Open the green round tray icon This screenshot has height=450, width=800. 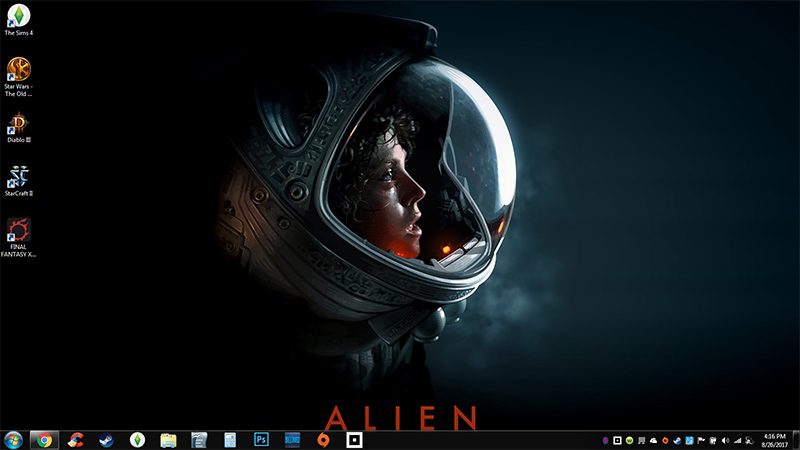(x=630, y=440)
